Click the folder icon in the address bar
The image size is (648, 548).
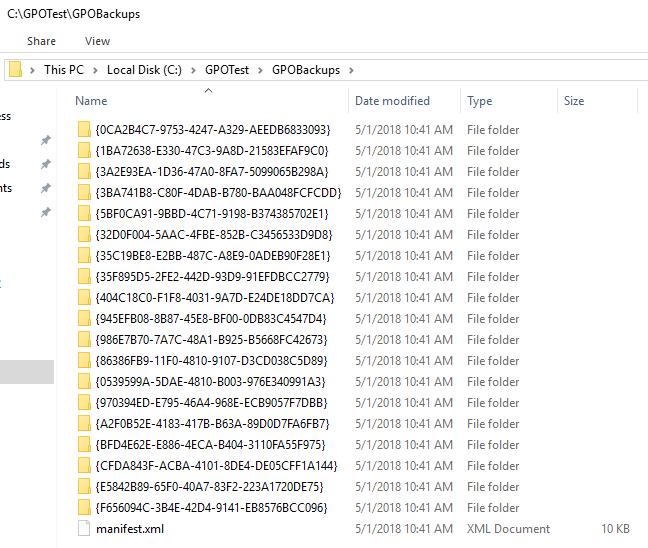[x=15, y=70]
